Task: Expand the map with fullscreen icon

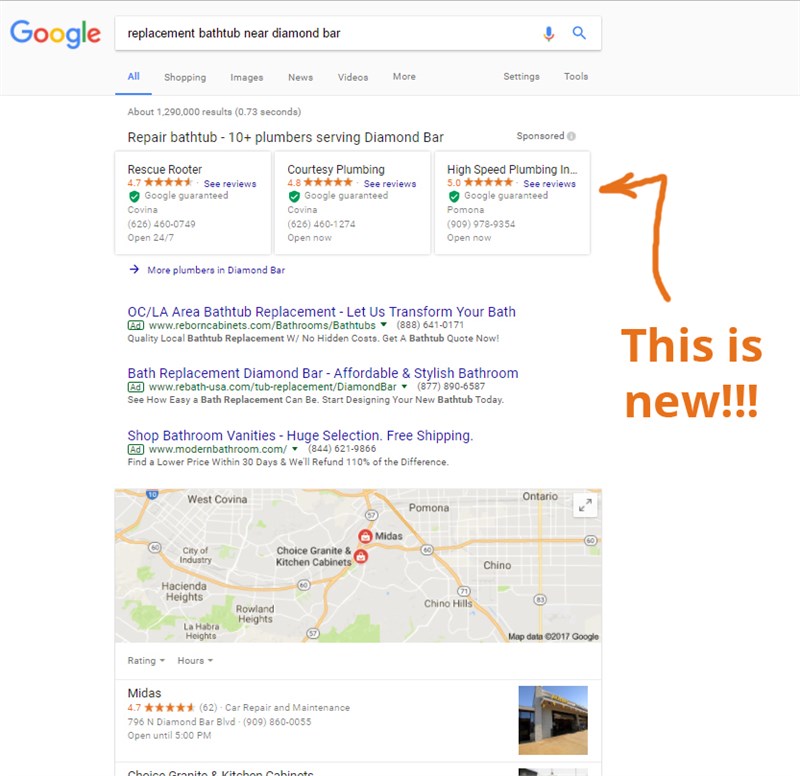Action: point(585,505)
